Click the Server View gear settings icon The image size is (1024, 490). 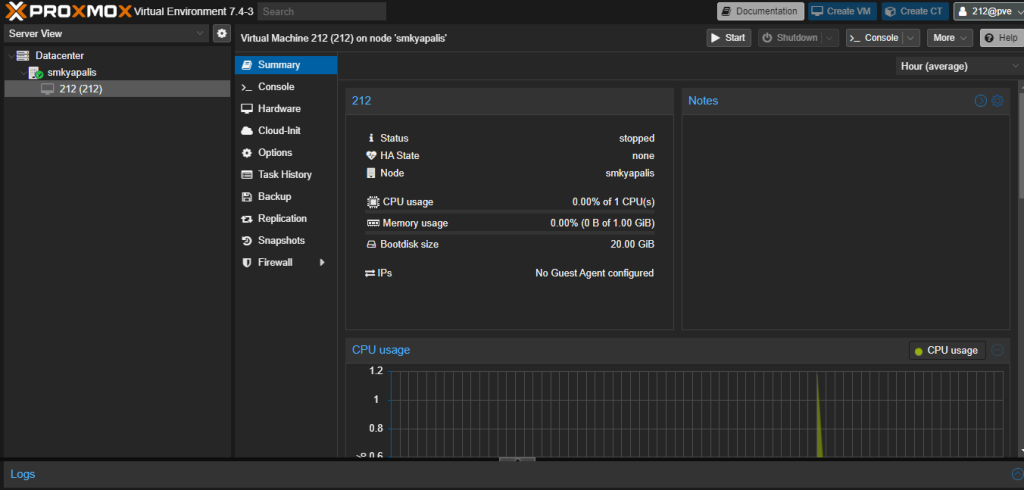(222, 34)
